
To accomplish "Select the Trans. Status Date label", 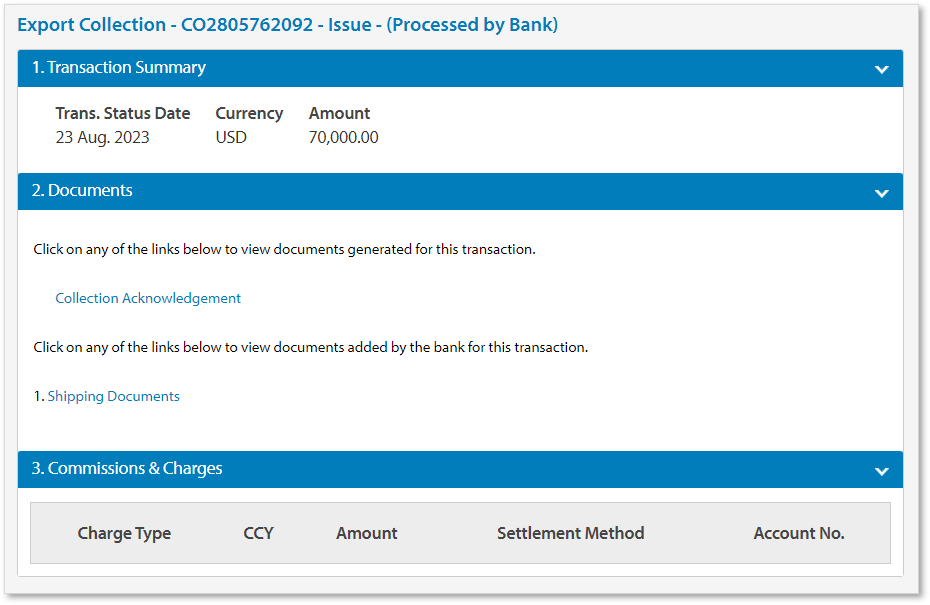I will 123,113.
